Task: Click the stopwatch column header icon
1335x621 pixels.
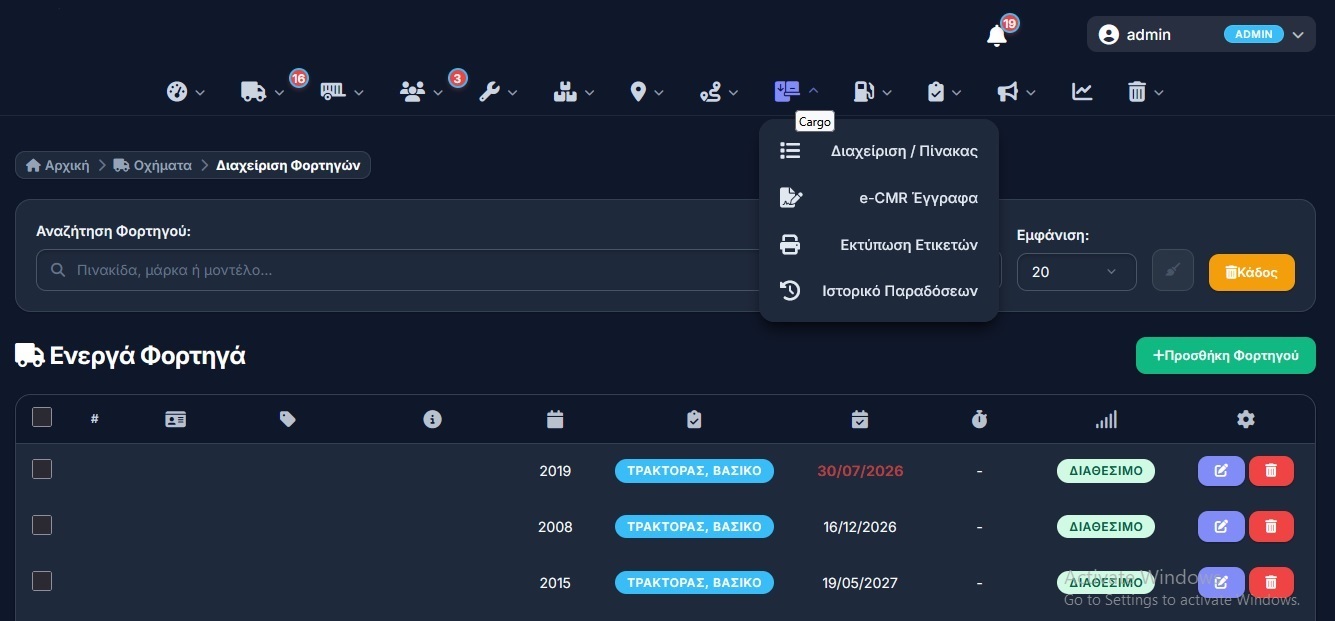Action: tap(979, 420)
